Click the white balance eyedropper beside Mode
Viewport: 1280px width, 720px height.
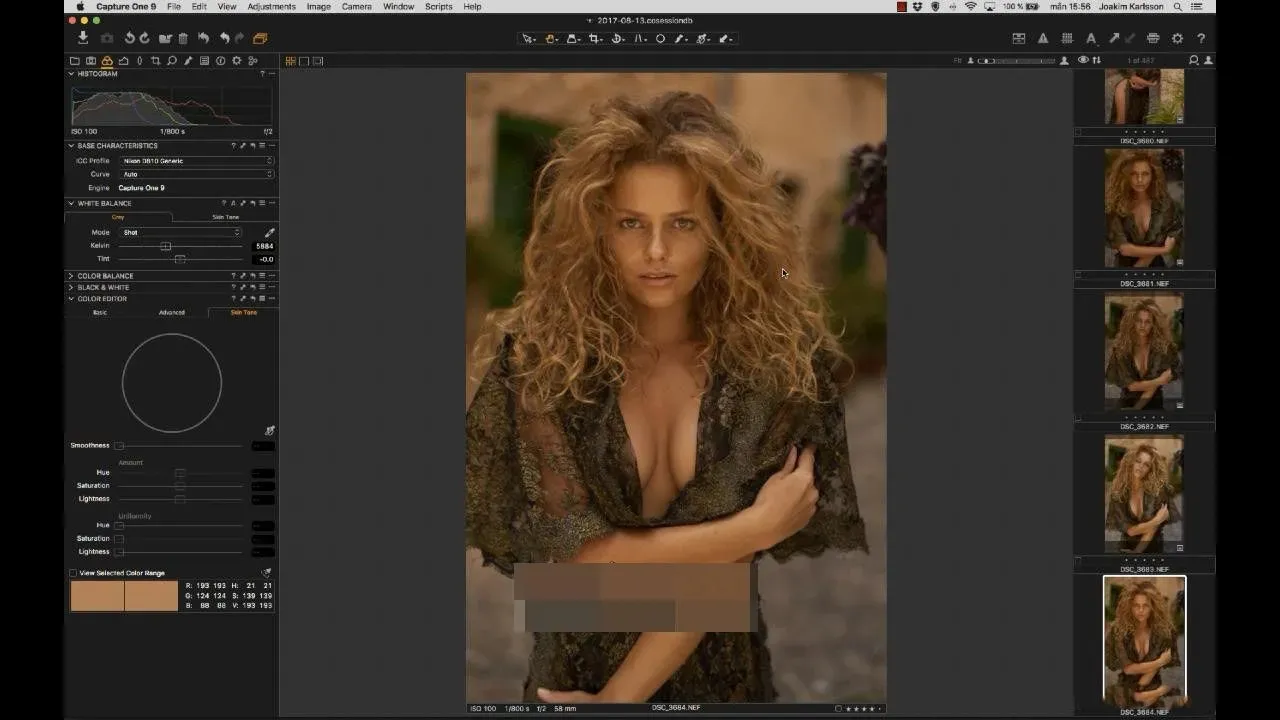pyautogui.click(x=269, y=232)
